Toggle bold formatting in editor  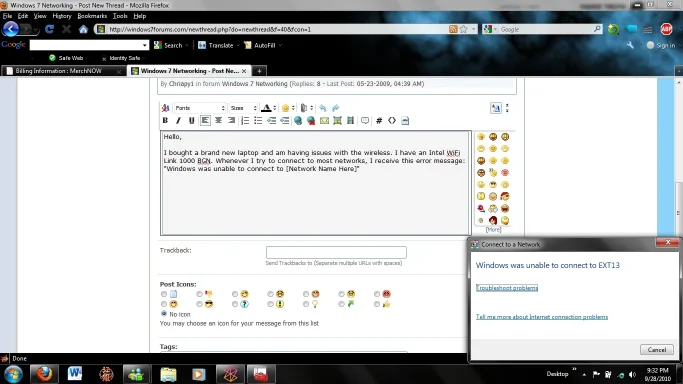click(x=165, y=121)
